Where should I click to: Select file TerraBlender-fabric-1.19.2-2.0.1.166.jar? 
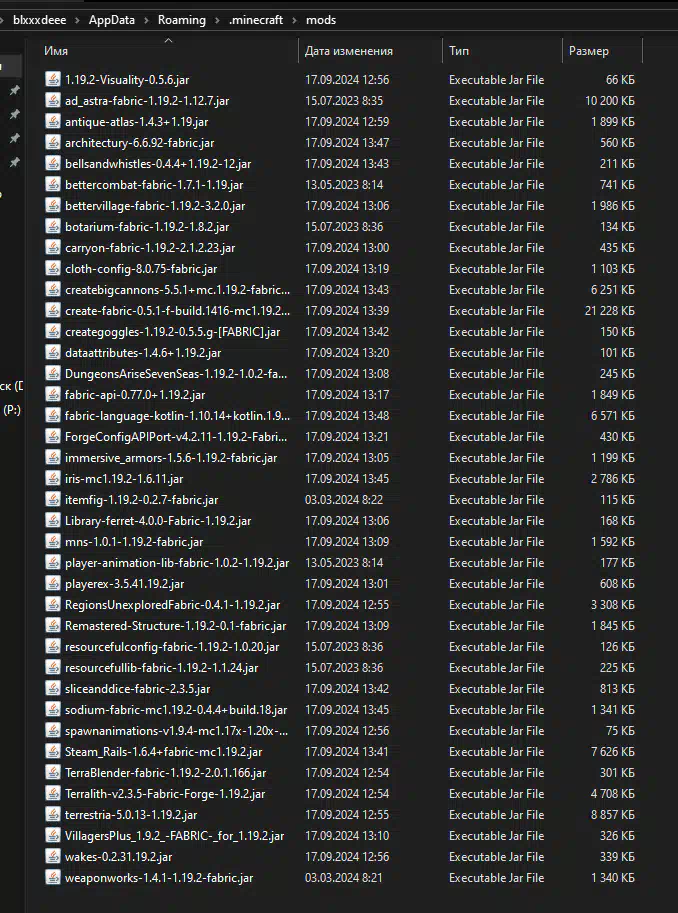pos(165,772)
